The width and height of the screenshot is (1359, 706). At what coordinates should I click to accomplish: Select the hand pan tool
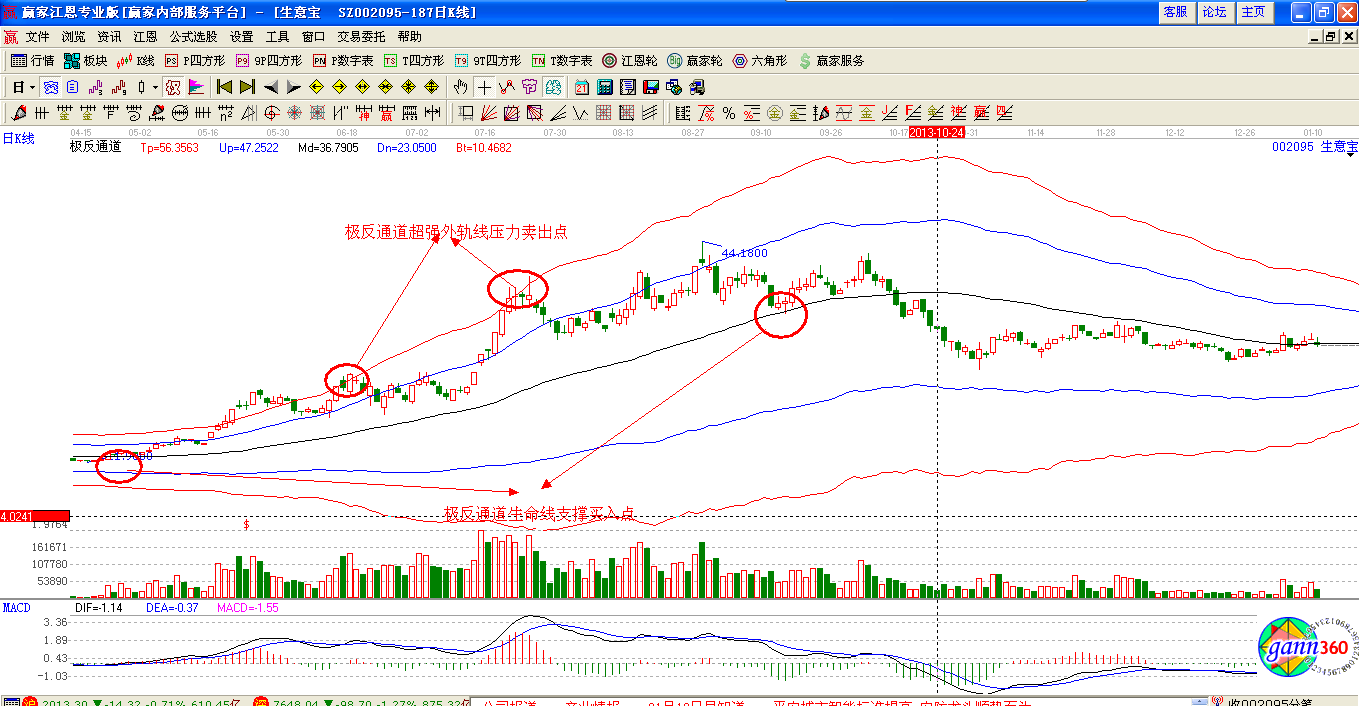(461, 87)
